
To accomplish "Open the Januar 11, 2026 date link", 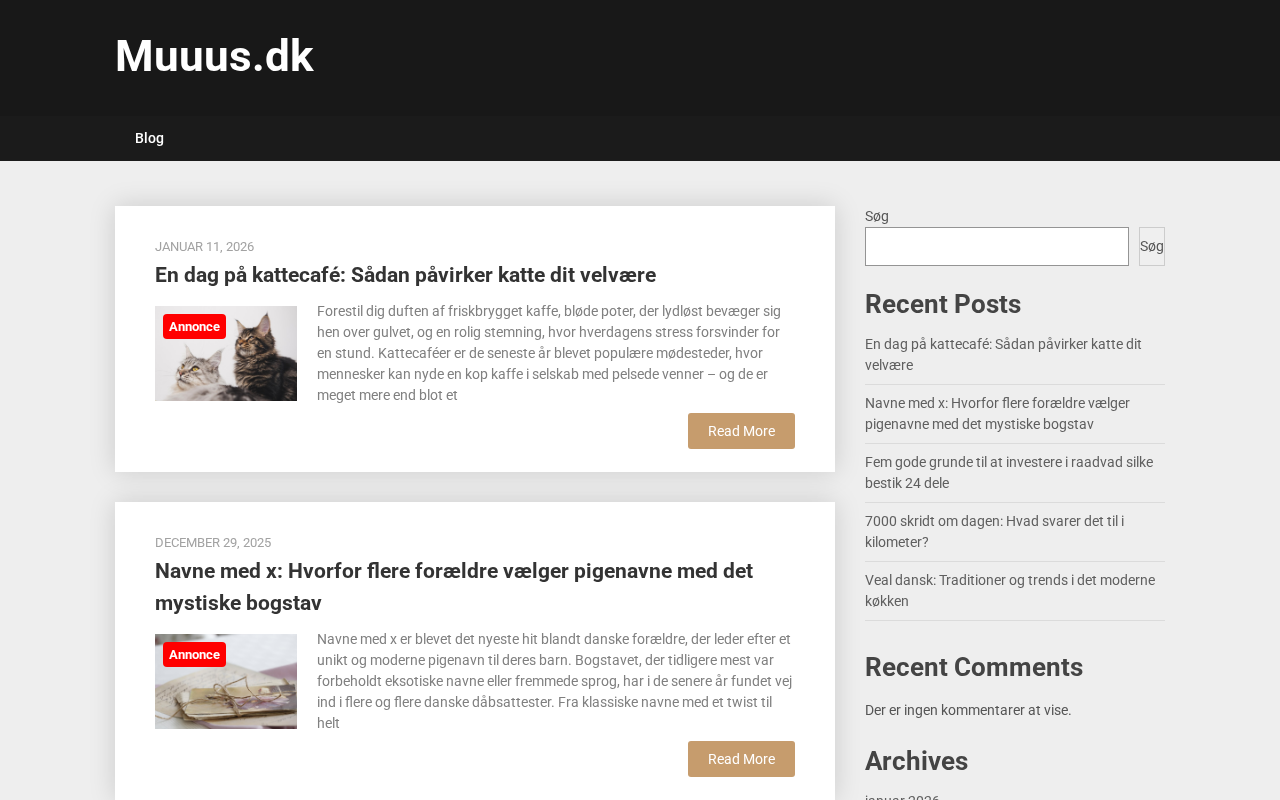I will [x=204, y=247].
